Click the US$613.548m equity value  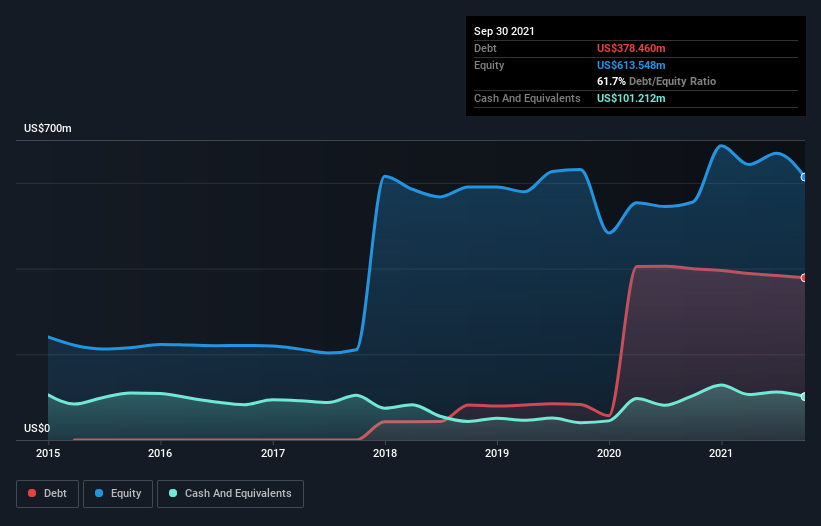tap(631, 65)
